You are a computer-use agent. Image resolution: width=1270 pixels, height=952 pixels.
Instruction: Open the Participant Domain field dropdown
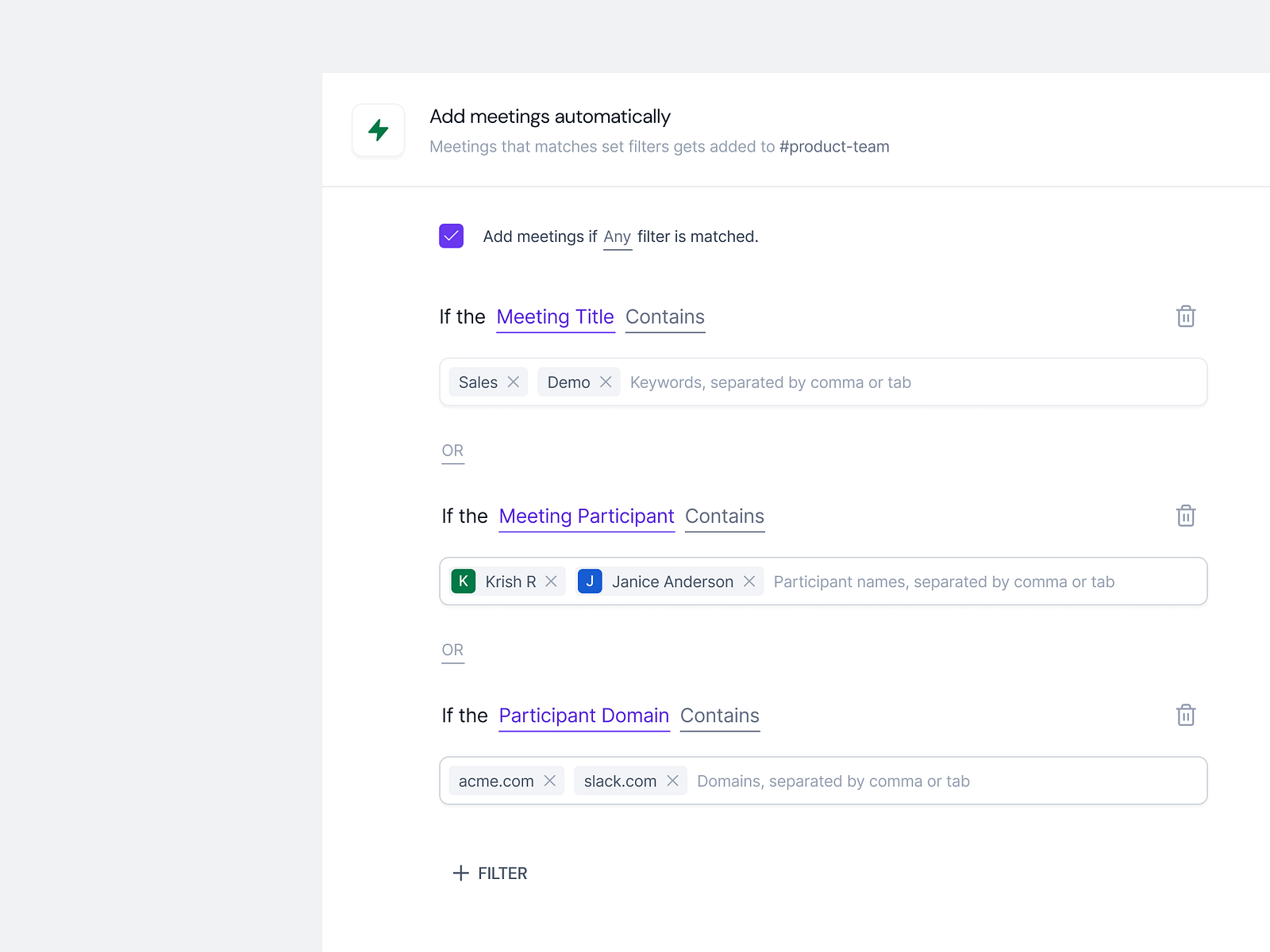583,715
